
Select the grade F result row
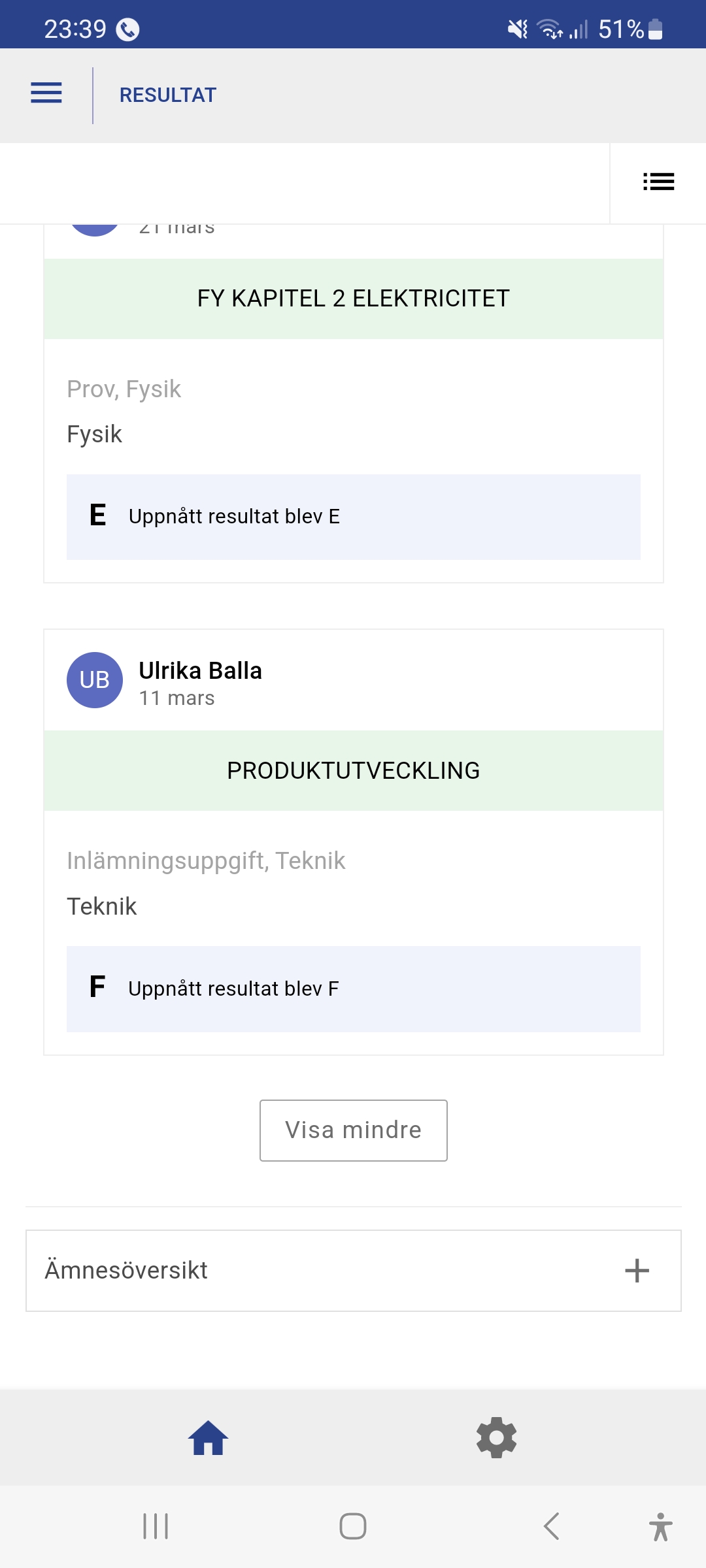[354, 989]
